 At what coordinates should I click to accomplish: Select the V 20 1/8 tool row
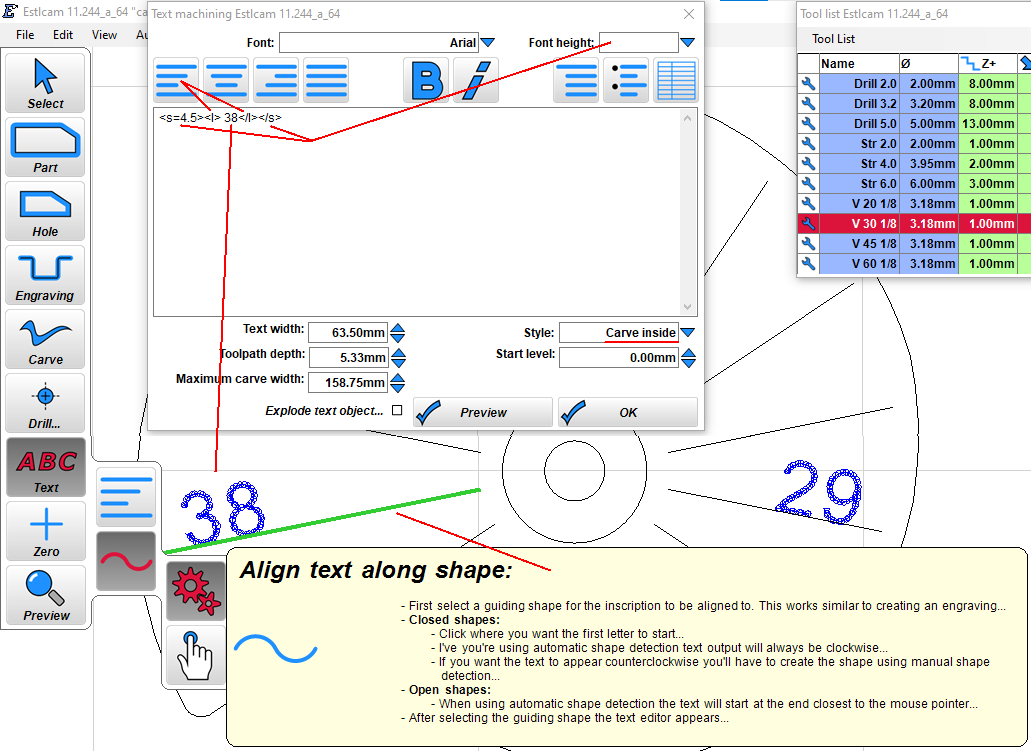pos(914,204)
